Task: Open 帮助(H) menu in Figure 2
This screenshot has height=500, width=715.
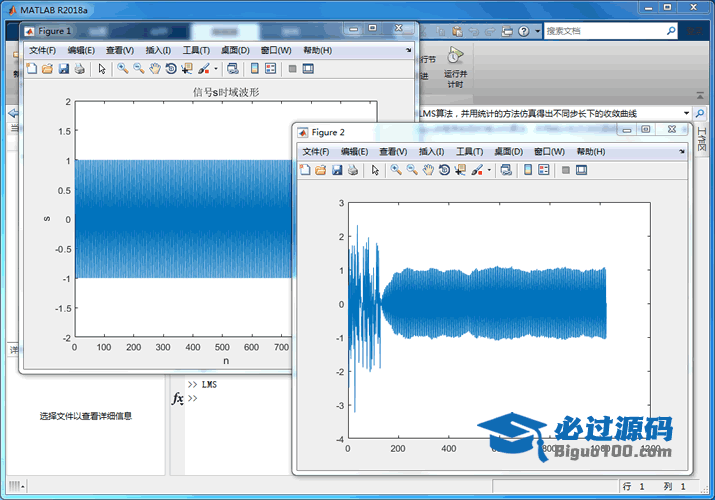Action: click(x=591, y=151)
